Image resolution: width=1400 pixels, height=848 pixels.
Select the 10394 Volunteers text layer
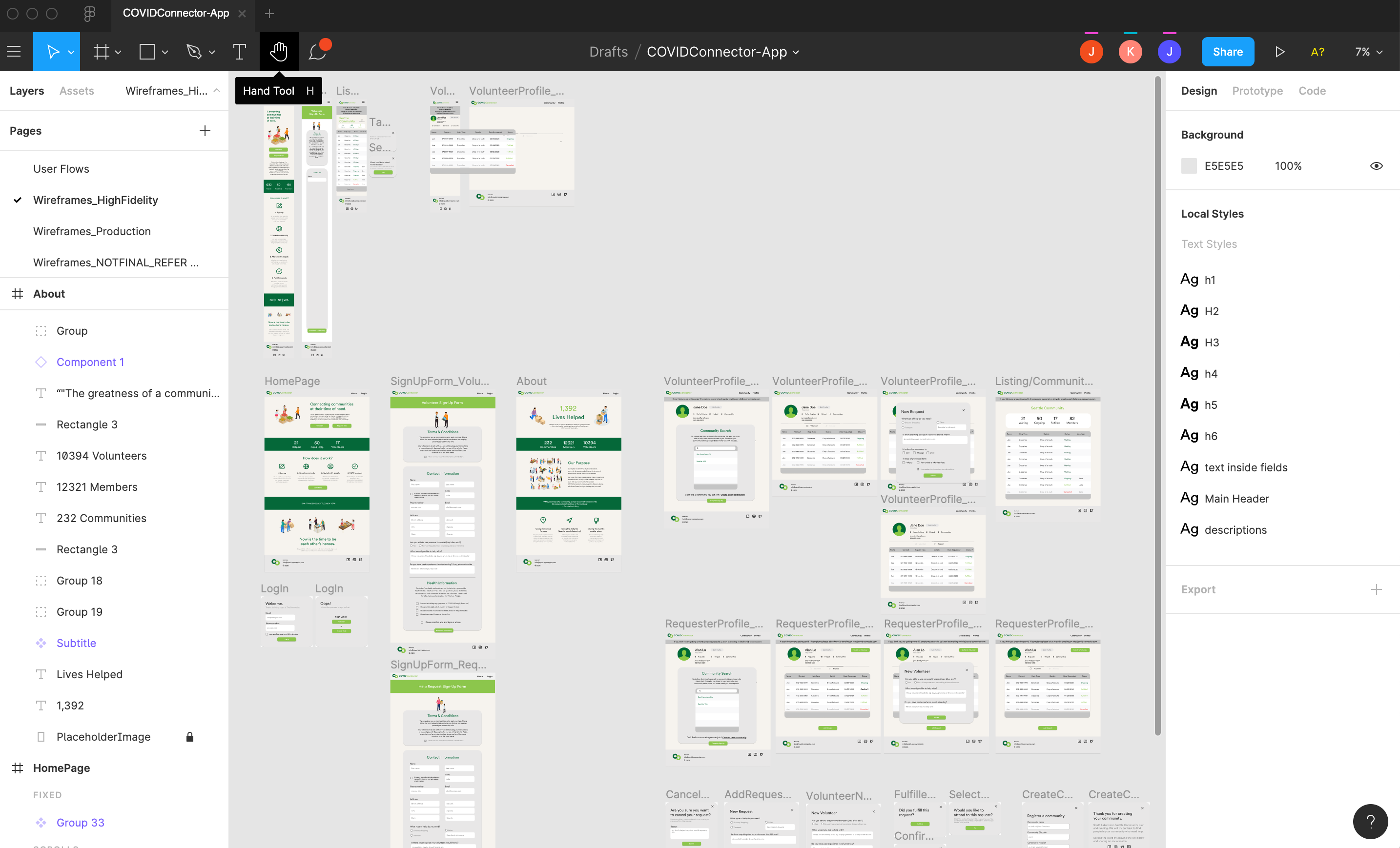pyautogui.click(x=101, y=456)
